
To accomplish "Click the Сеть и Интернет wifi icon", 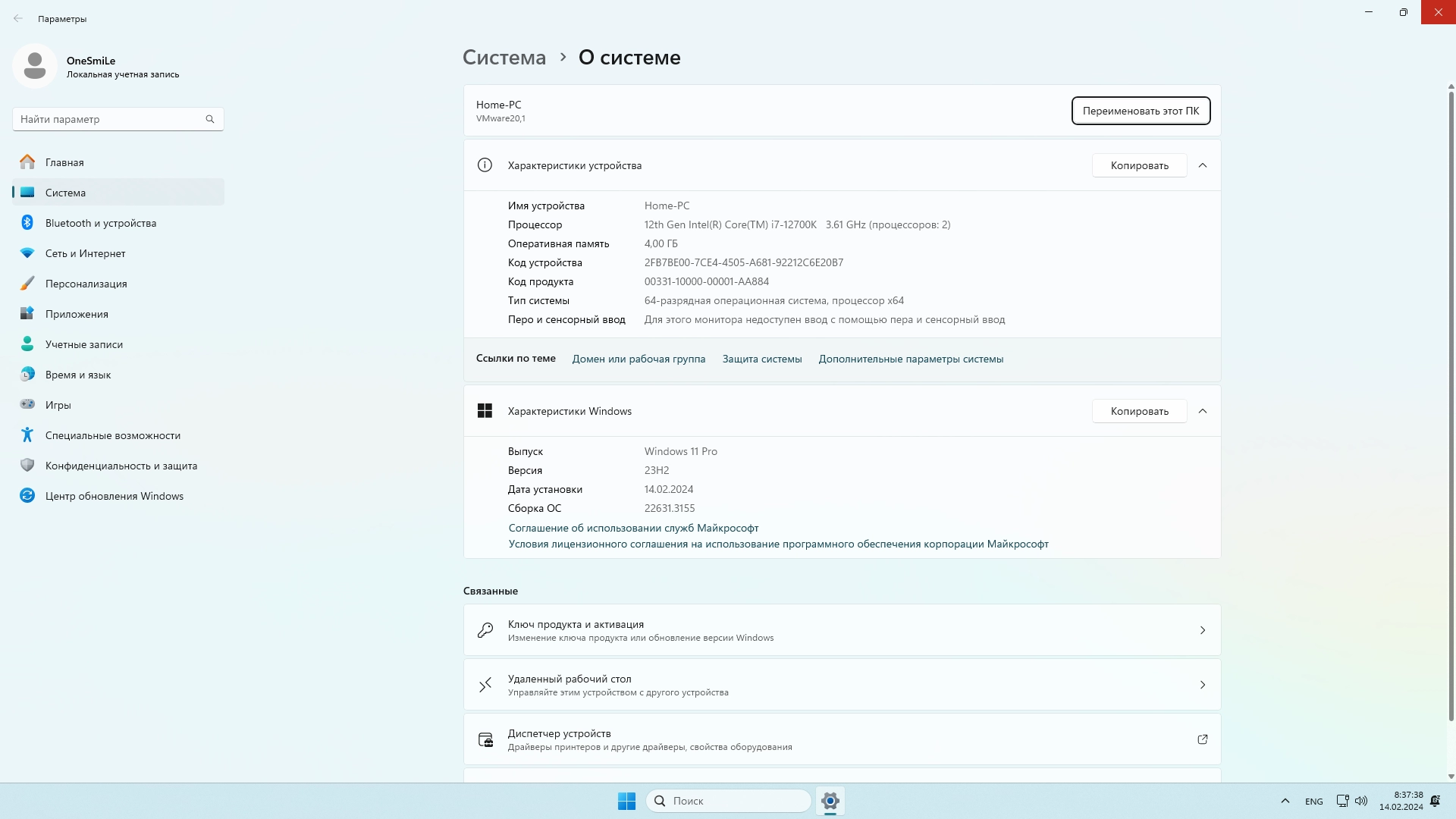I will 27,253.
